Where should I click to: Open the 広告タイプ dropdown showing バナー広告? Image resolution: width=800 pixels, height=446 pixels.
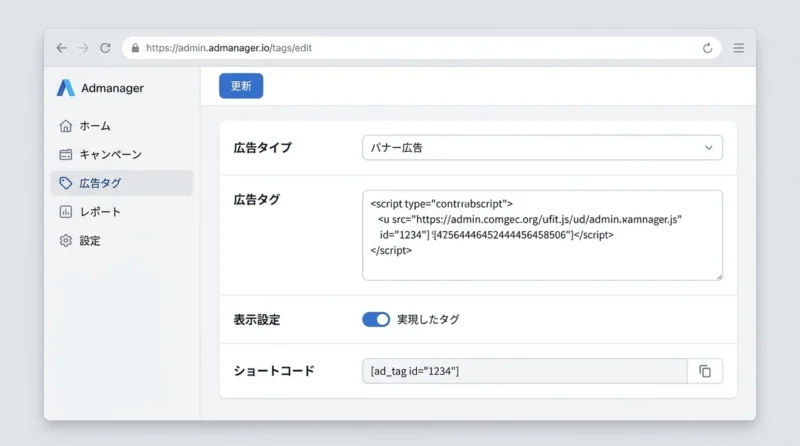point(542,147)
